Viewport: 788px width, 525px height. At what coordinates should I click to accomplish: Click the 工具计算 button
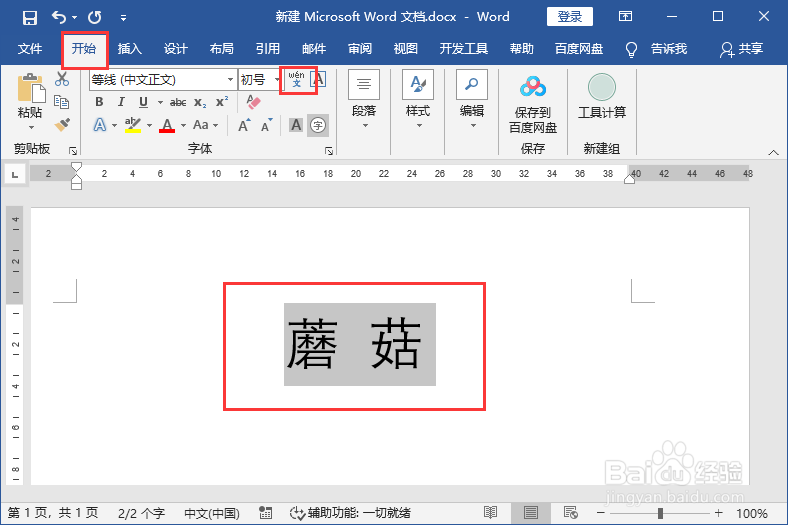tap(602, 96)
